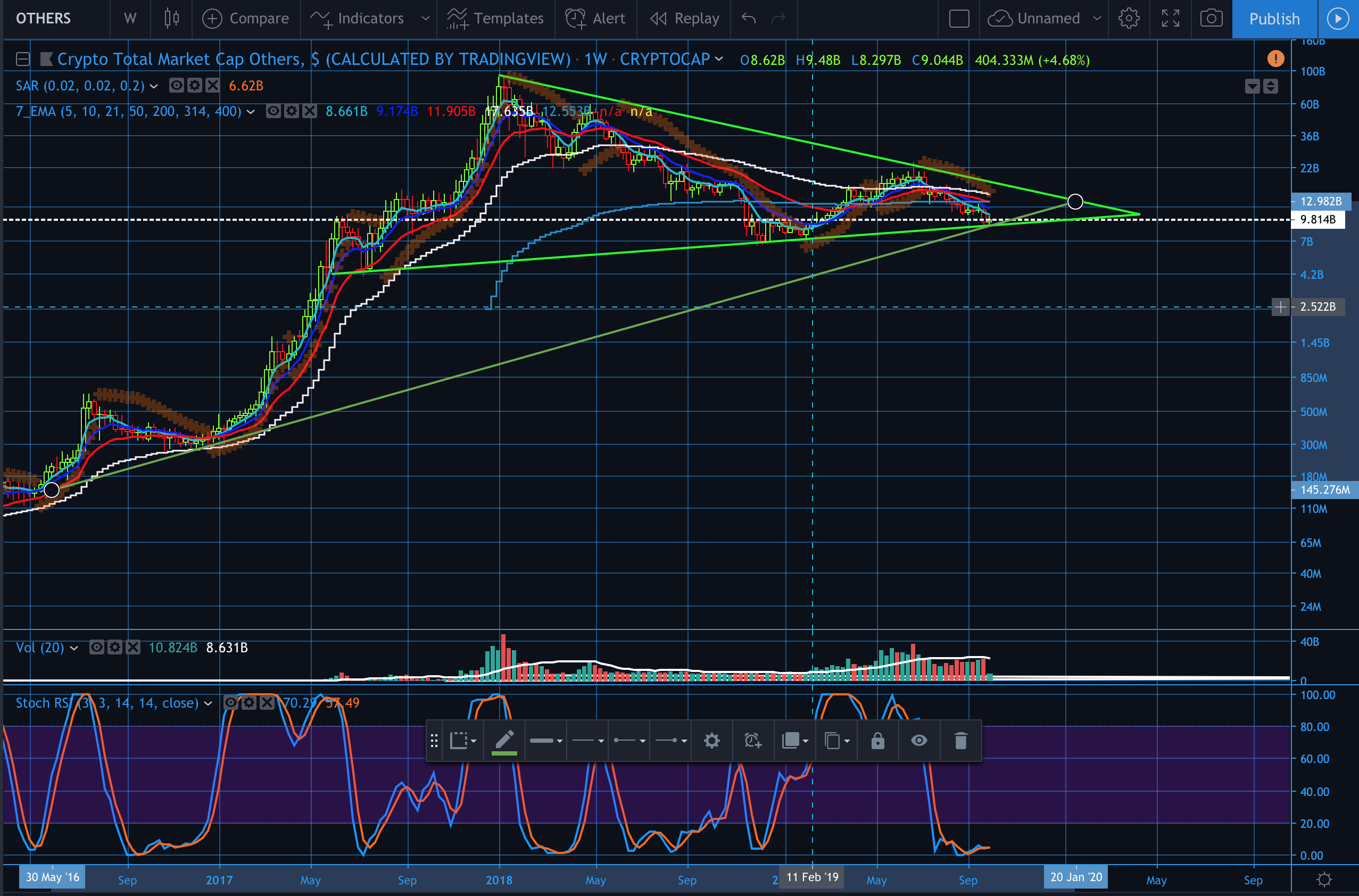Click the OTHERS symbol search field
This screenshot has height=896, width=1359.
tap(44, 18)
